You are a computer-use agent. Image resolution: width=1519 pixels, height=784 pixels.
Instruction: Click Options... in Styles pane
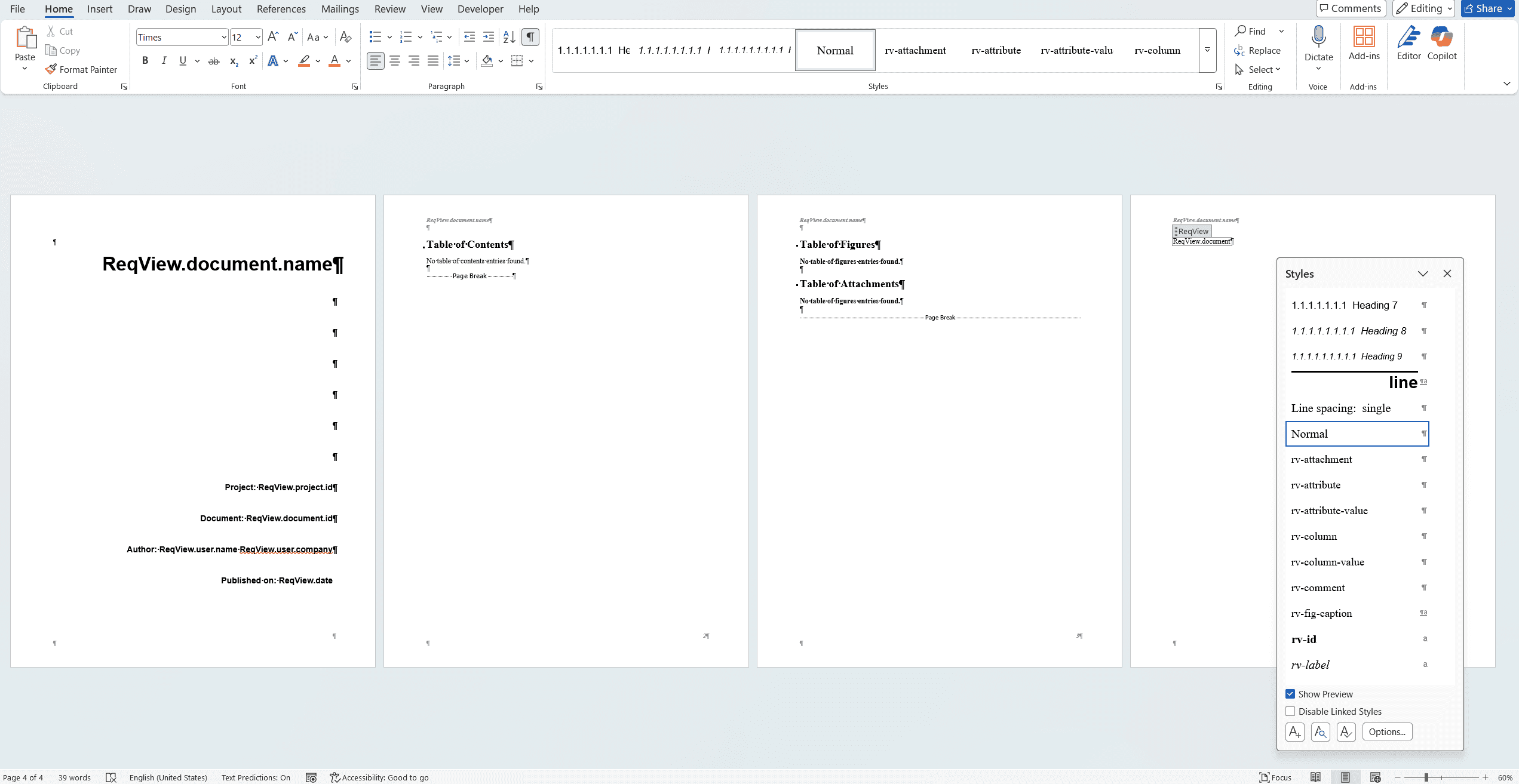click(x=1387, y=731)
